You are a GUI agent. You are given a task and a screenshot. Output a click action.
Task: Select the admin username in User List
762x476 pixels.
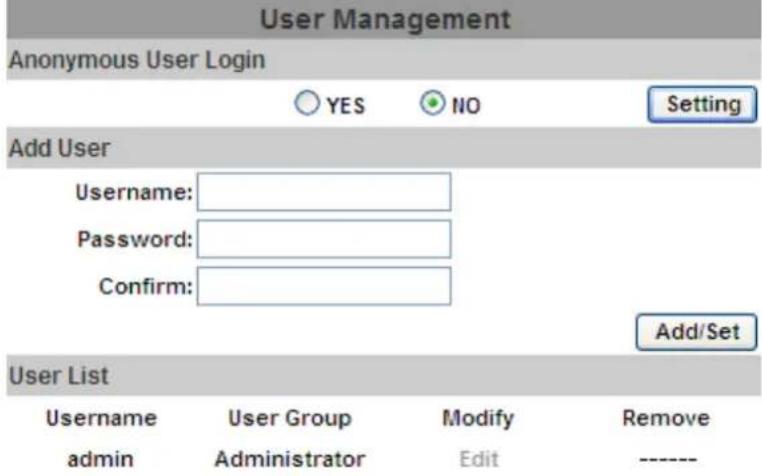(101, 459)
